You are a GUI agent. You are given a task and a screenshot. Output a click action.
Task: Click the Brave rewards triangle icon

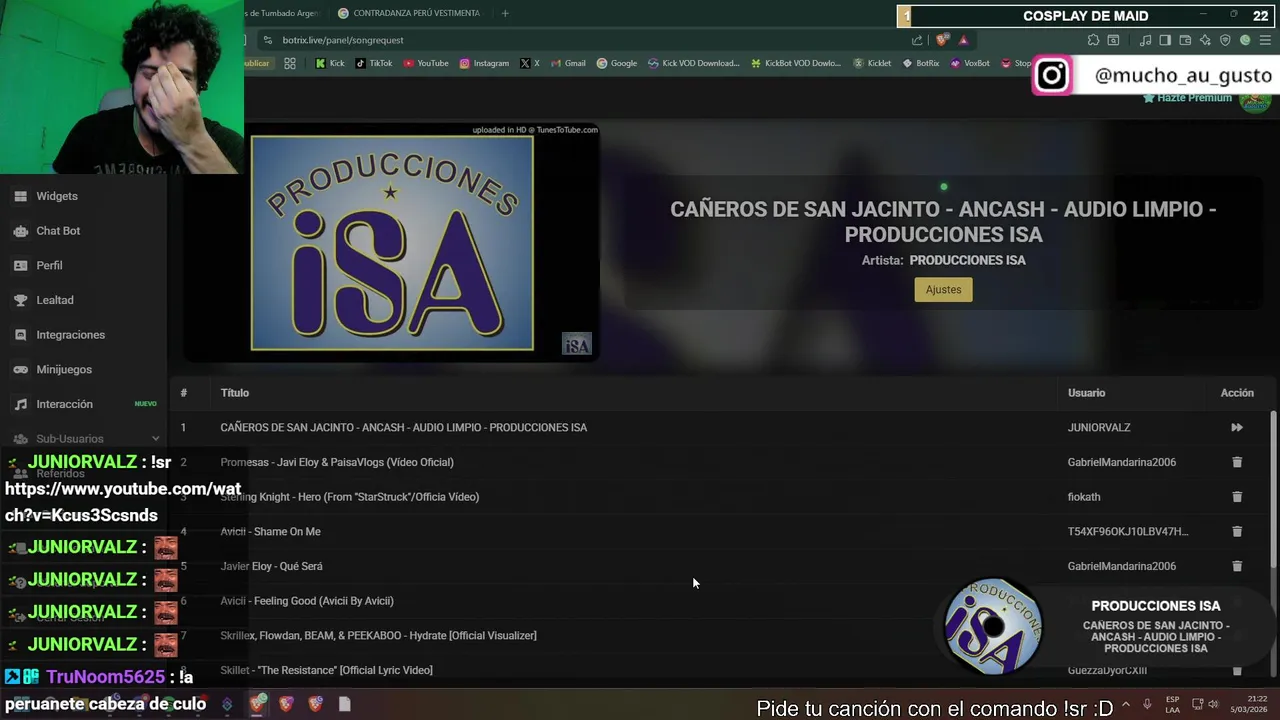[963, 40]
